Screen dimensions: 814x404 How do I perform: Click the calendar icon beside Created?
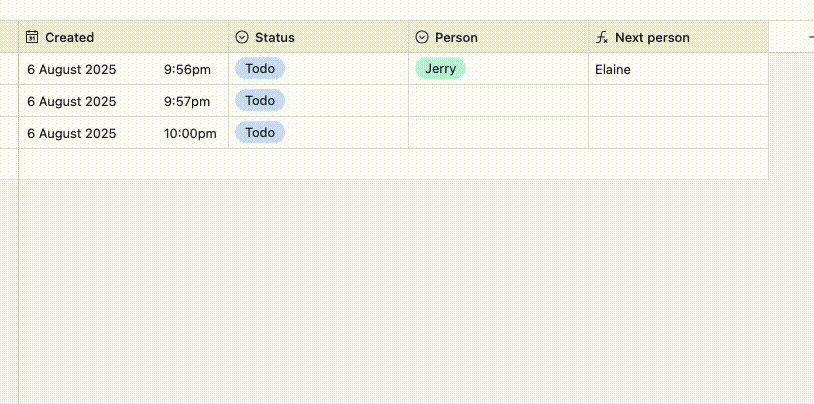coord(32,37)
